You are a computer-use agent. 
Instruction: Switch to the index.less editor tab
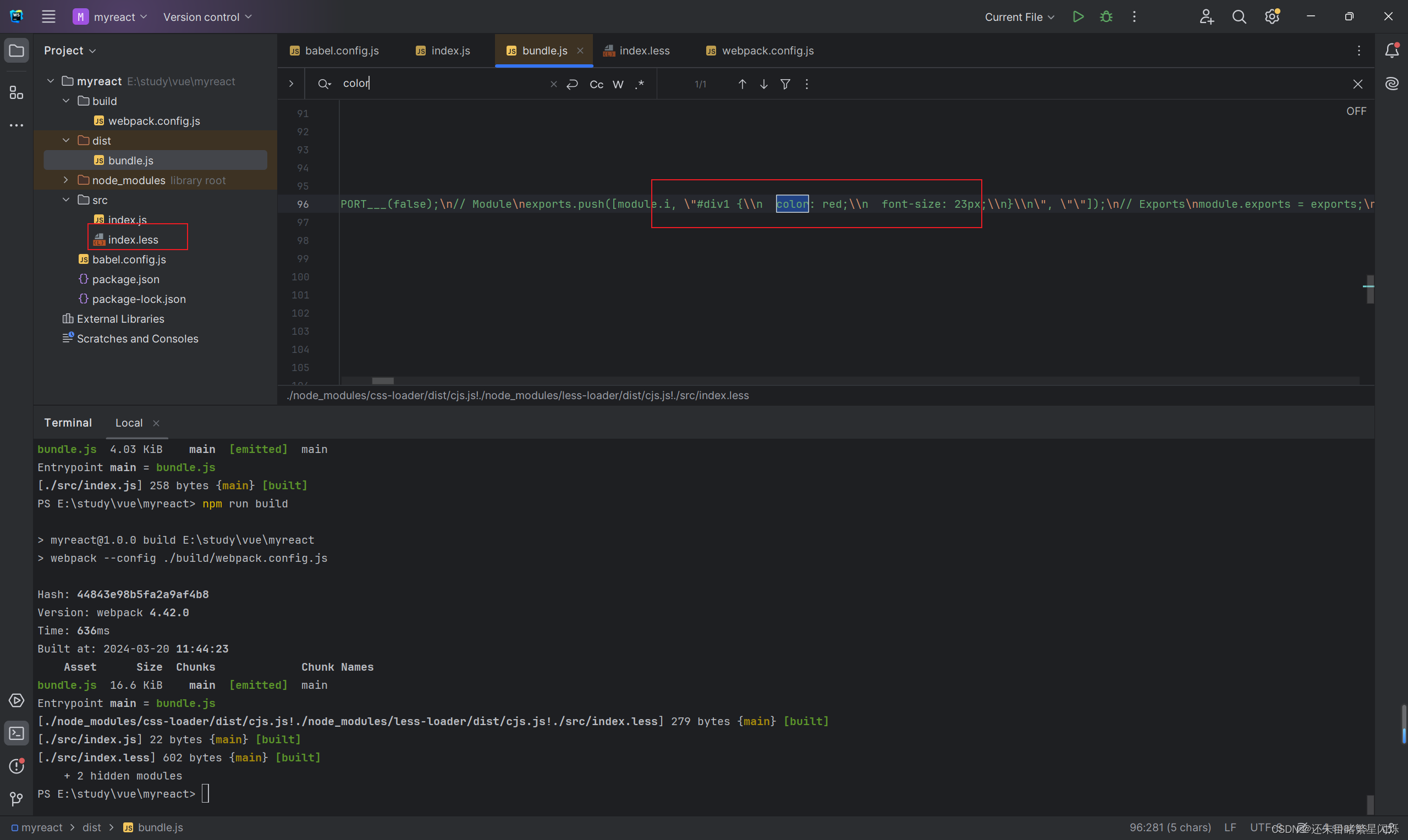click(x=643, y=51)
